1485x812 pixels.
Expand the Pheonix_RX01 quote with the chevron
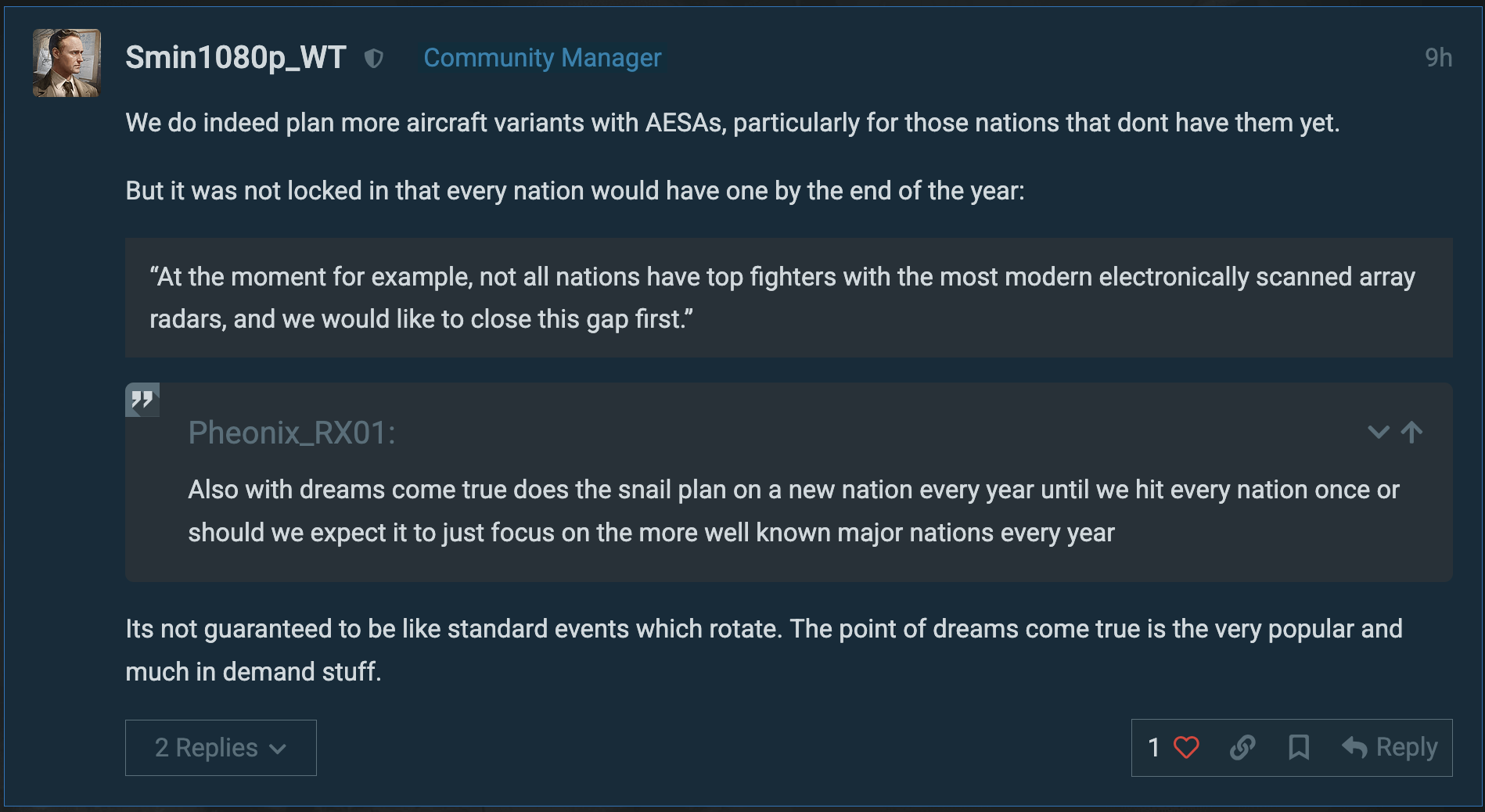pos(1378,432)
